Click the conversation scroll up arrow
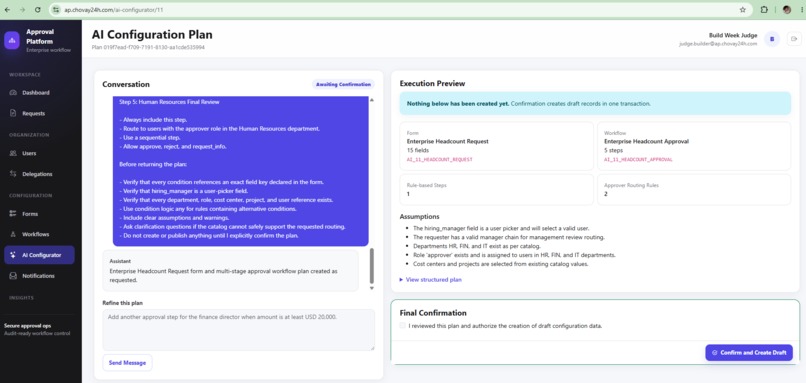Image resolution: width=806 pixels, height=383 pixels. pos(372,100)
